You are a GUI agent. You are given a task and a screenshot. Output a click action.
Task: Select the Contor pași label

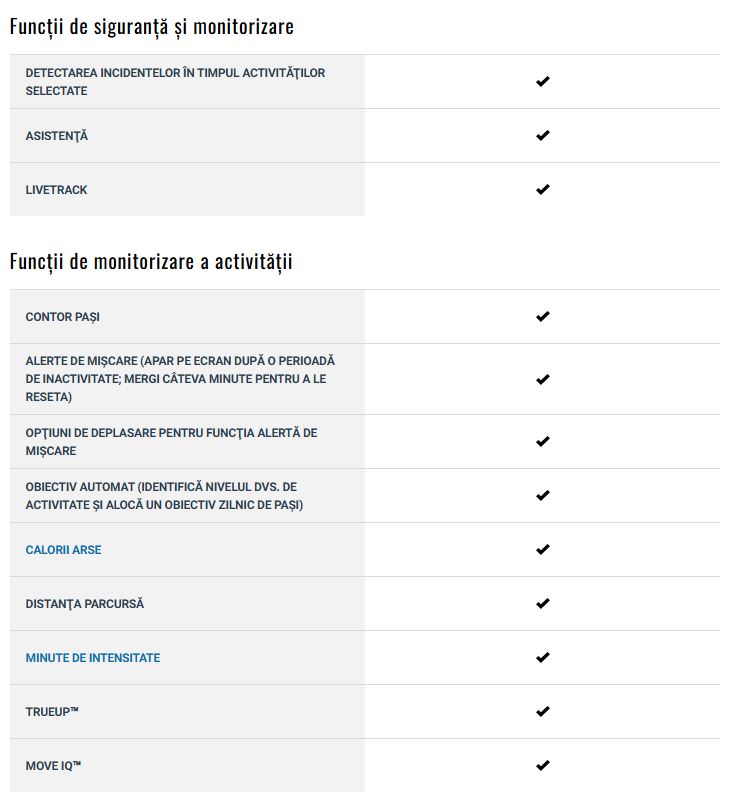[x=63, y=317]
